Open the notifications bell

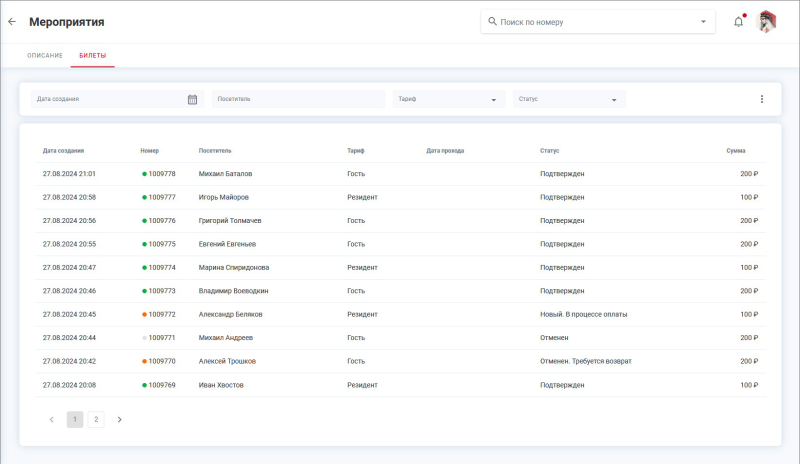coord(738,21)
